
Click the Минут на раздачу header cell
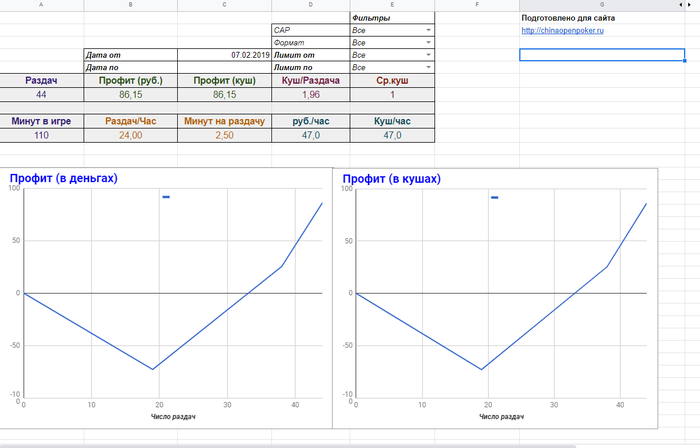click(x=224, y=121)
